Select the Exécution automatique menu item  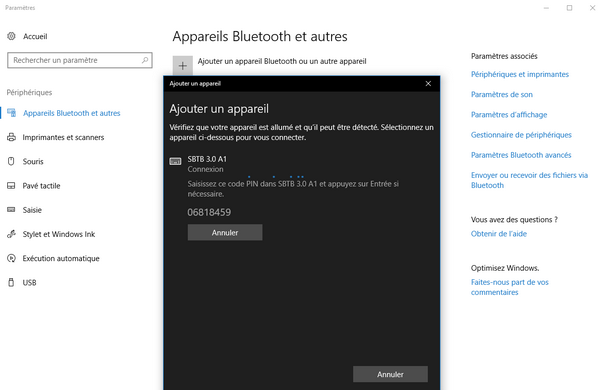61,258
